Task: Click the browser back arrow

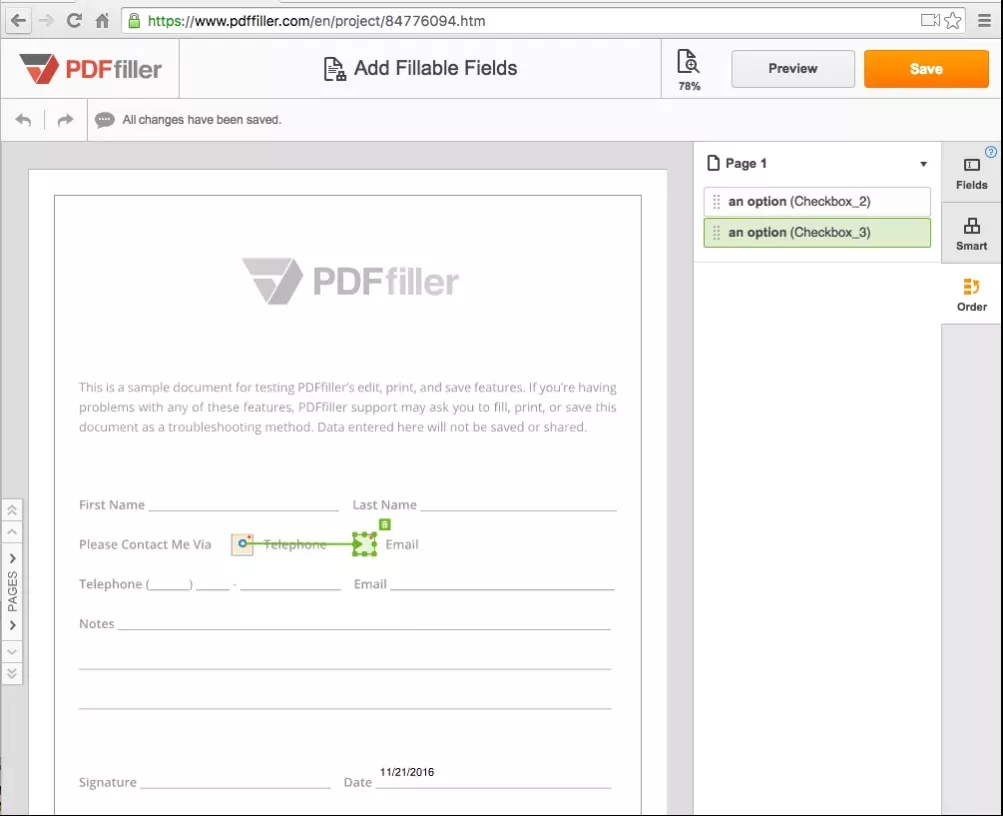Action: (19, 20)
